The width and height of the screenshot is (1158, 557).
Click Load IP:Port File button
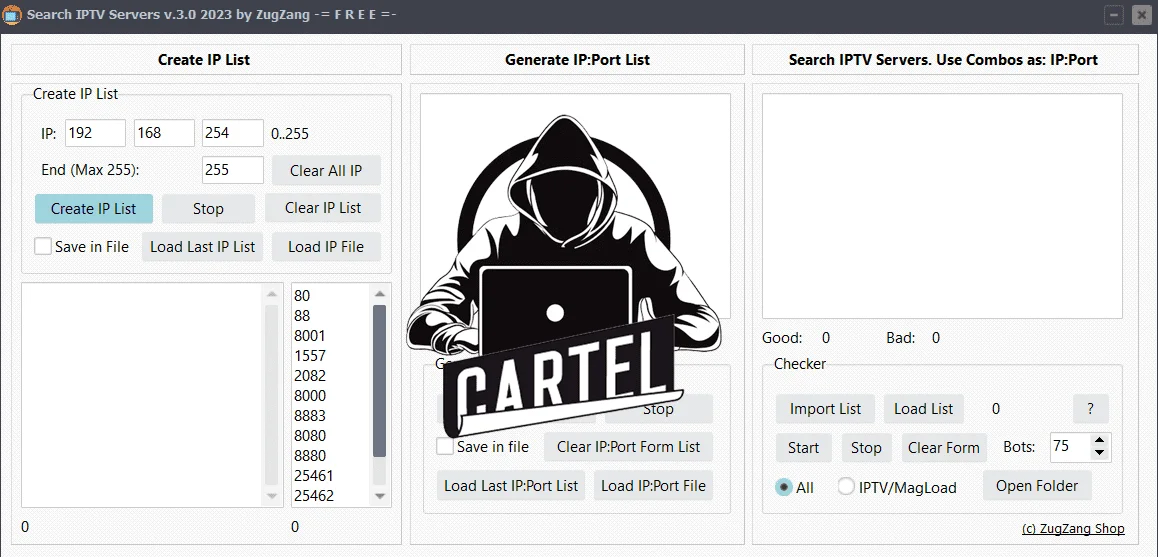tap(654, 486)
